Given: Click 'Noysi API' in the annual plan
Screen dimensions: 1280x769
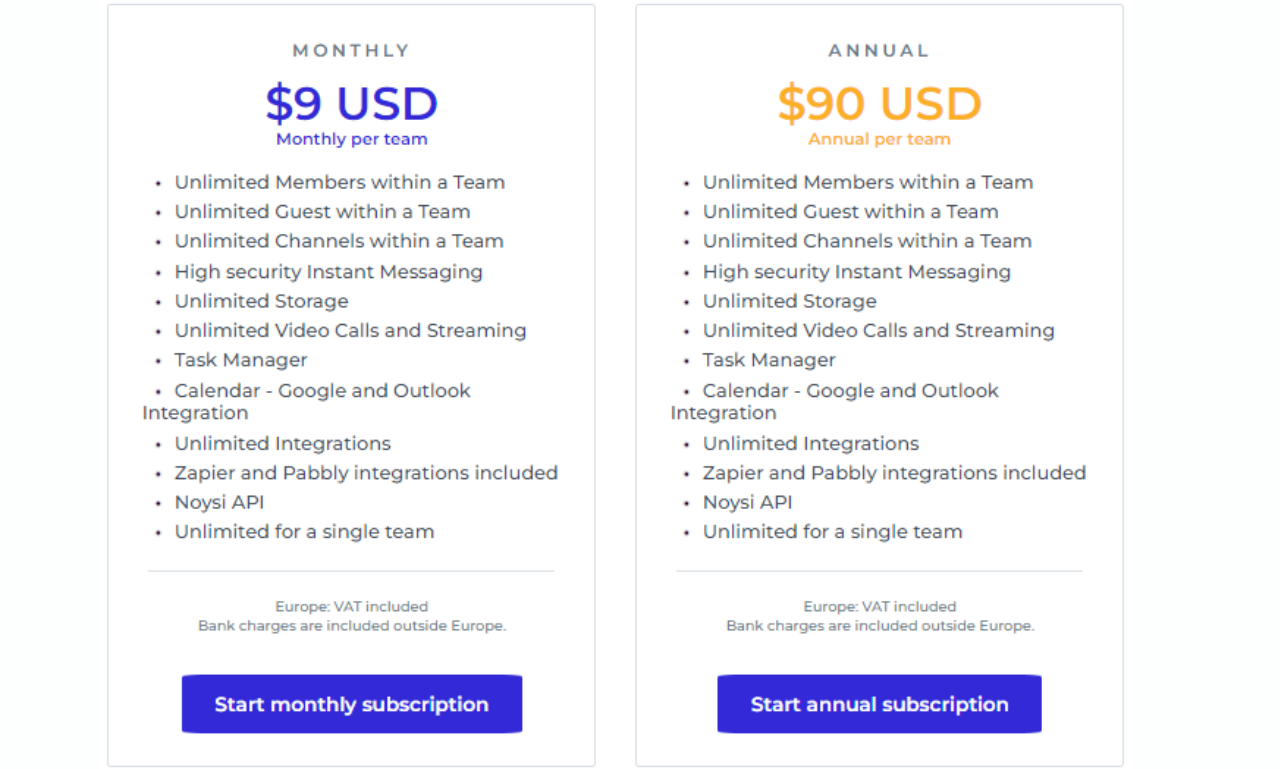Looking at the screenshot, I should coord(748,502).
